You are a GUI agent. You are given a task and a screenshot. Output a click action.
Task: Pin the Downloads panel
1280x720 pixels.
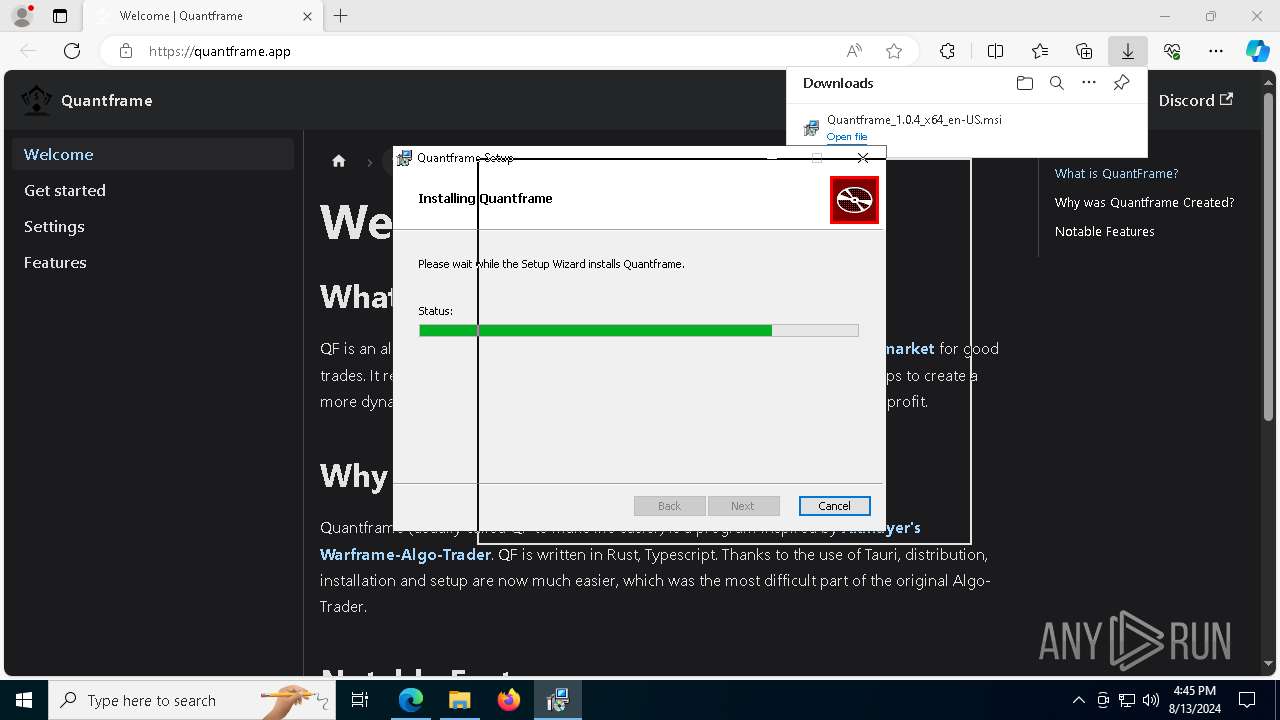pos(1121,83)
